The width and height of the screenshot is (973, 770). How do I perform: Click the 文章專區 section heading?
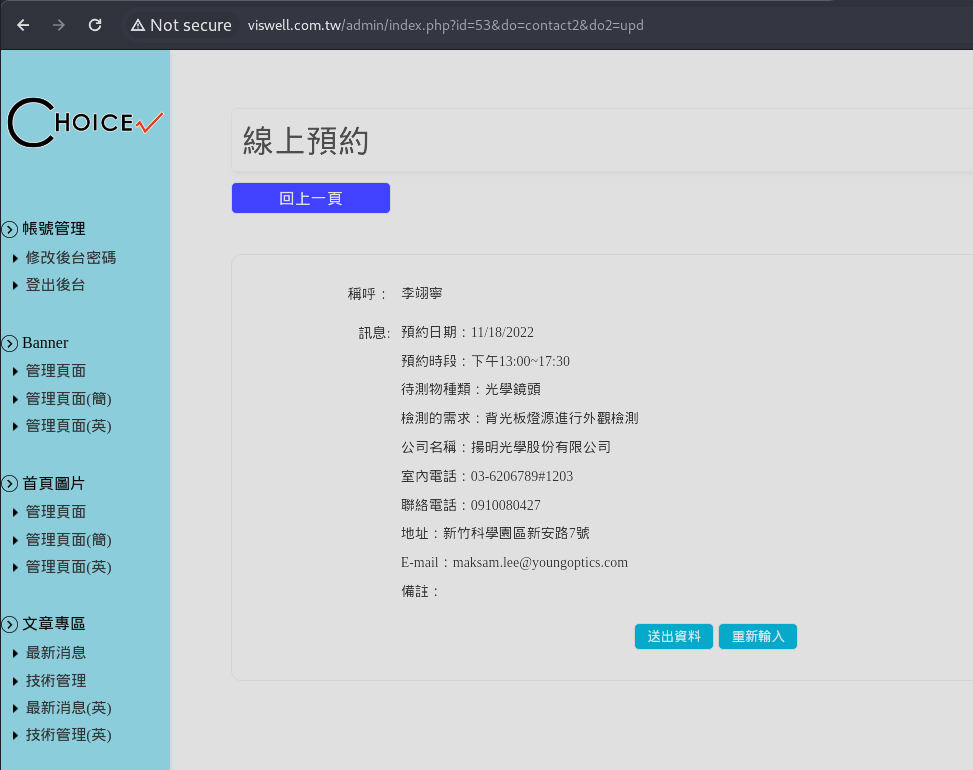(x=53, y=624)
